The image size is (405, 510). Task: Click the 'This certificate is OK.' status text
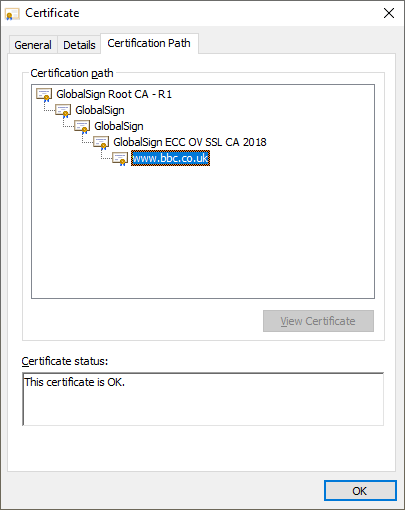(75, 382)
